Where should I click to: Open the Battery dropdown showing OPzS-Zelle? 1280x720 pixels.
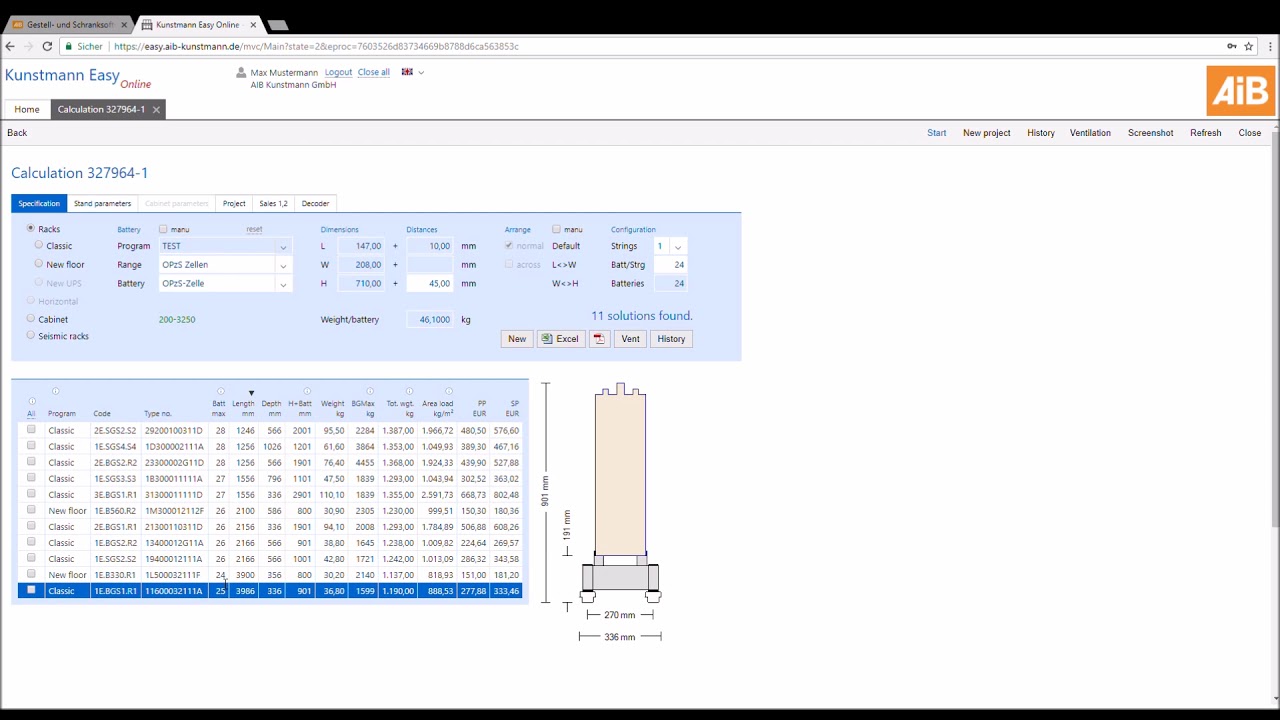coord(225,284)
